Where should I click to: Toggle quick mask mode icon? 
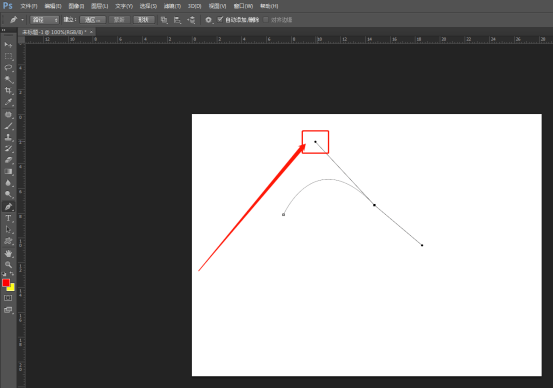pos(8,298)
